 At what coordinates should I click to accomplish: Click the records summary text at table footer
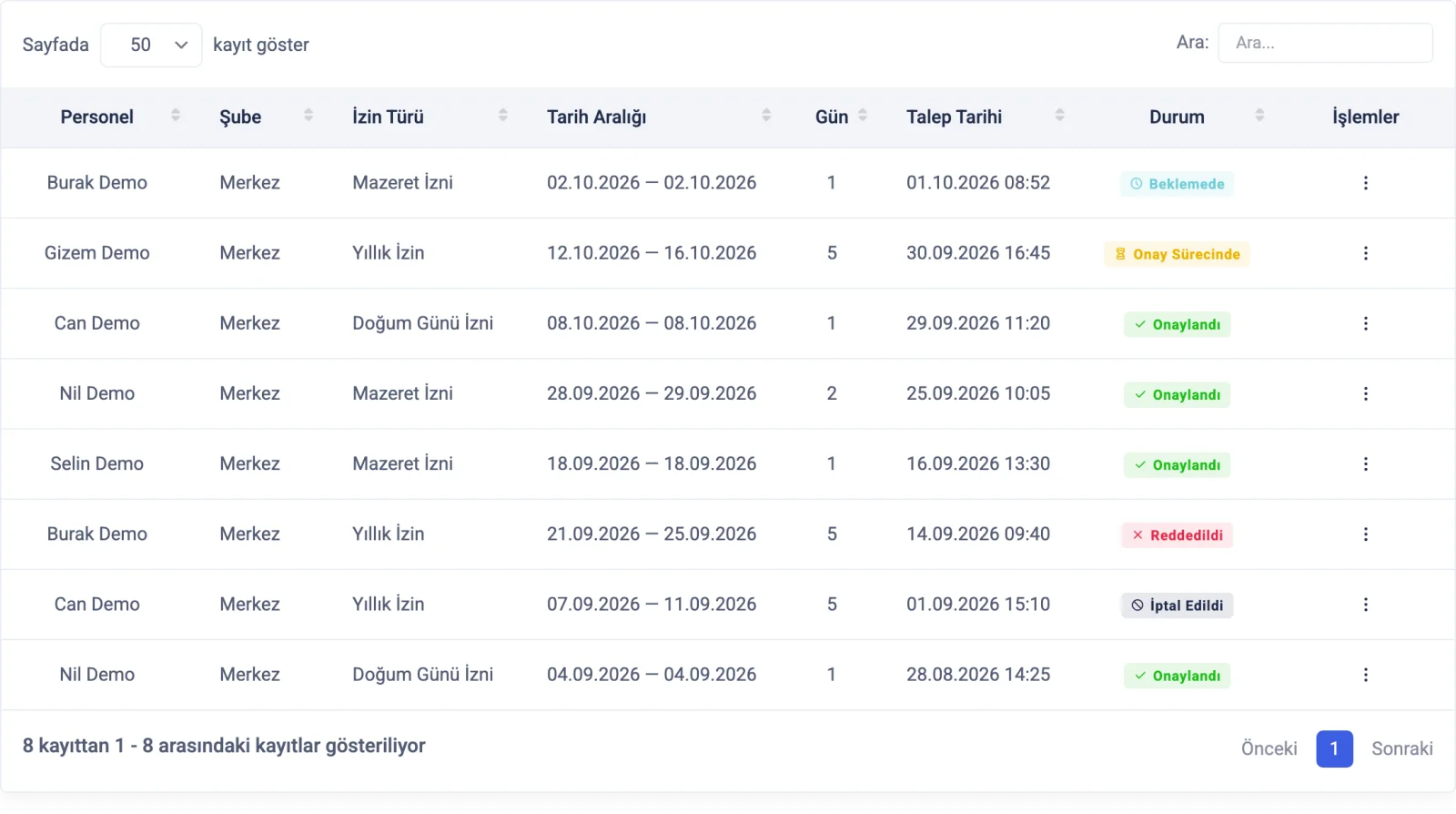pos(224,746)
